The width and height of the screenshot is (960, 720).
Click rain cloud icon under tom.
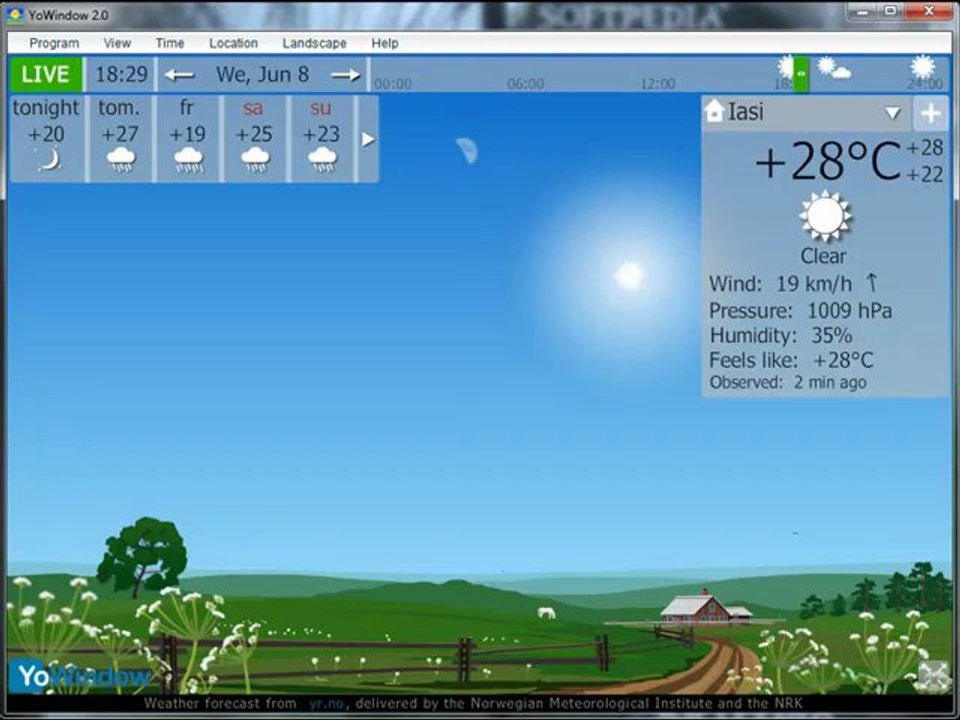pos(121,160)
